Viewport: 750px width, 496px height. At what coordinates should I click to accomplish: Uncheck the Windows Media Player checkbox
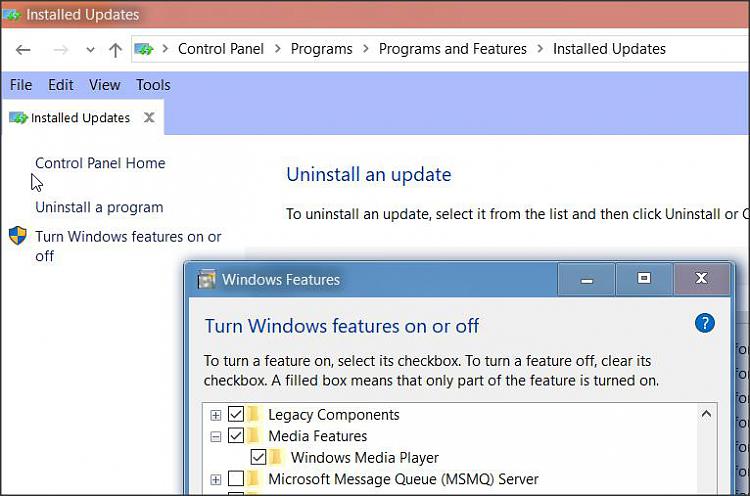[258, 457]
